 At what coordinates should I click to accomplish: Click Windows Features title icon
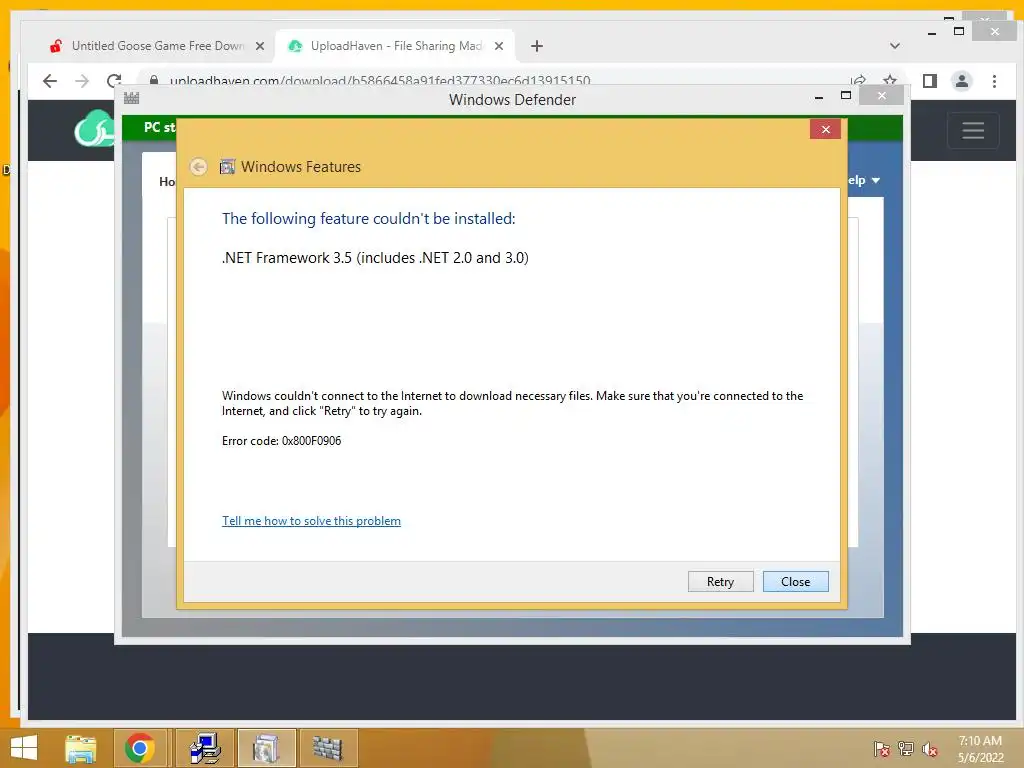coord(227,167)
